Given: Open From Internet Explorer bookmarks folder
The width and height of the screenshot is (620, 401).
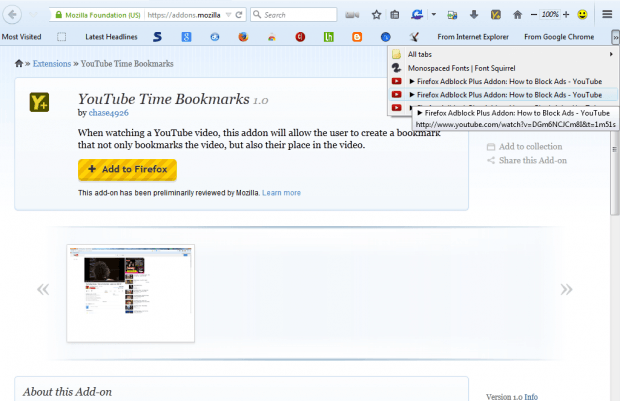Looking at the screenshot, I should [x=473, y=37].
